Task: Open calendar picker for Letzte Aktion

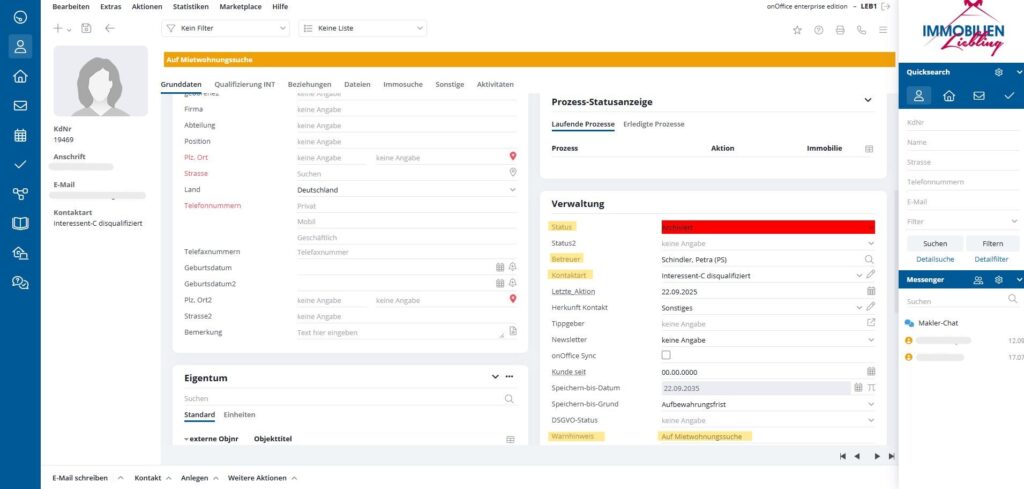Action: (x=870, y=291)
